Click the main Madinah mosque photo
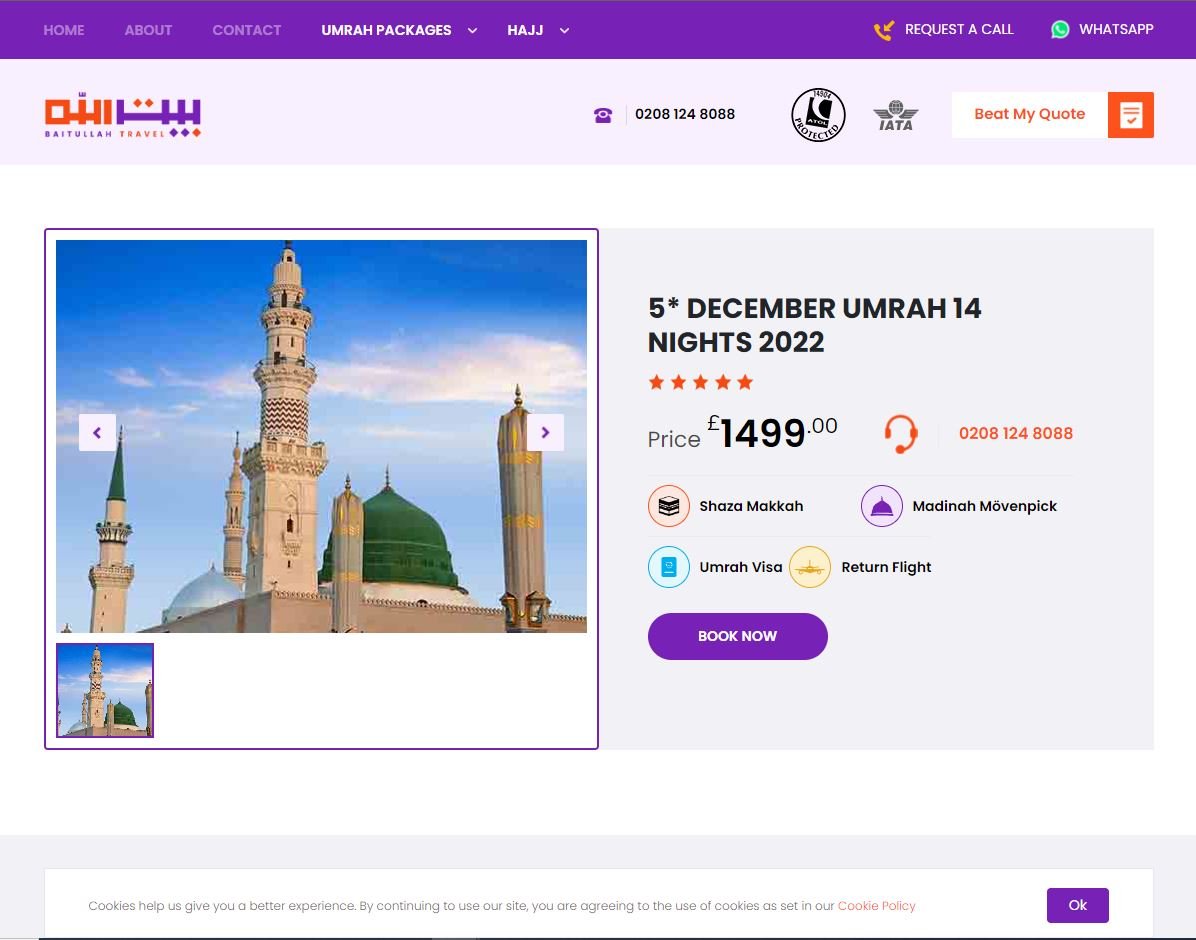 tap(321, 436)
